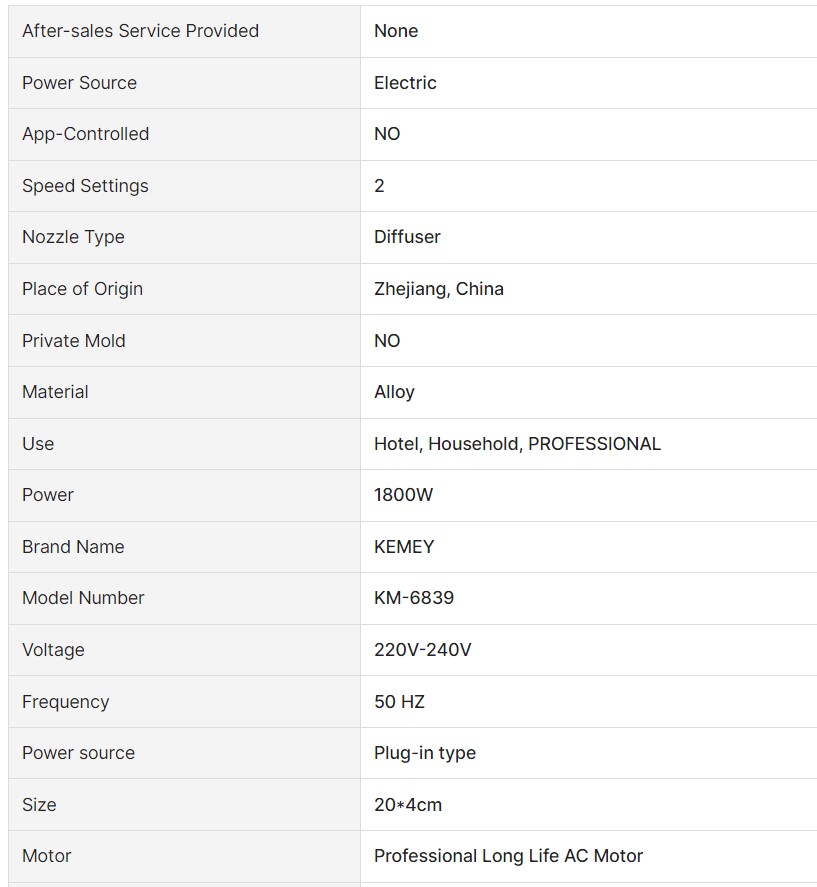817x887 pixels.
Task: Click the 'Model Number' row label
Action: (x=83, y=598)
